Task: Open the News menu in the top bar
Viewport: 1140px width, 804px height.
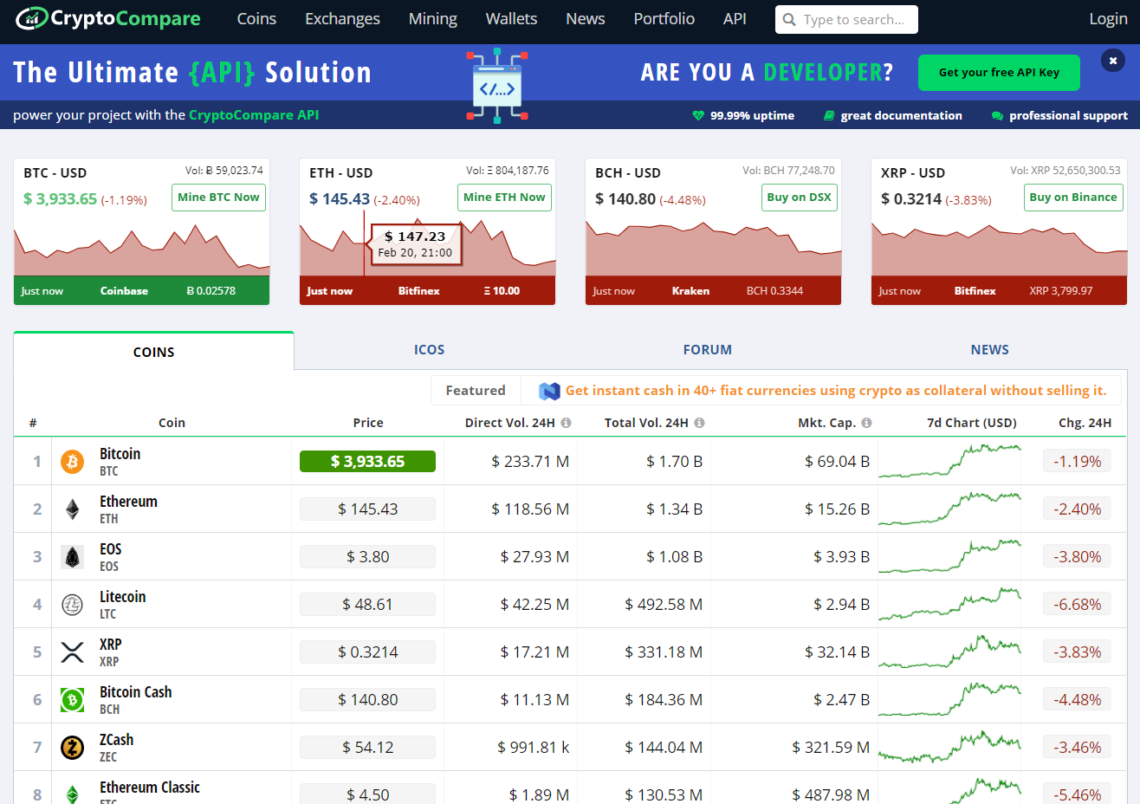Action: point(585,19)
